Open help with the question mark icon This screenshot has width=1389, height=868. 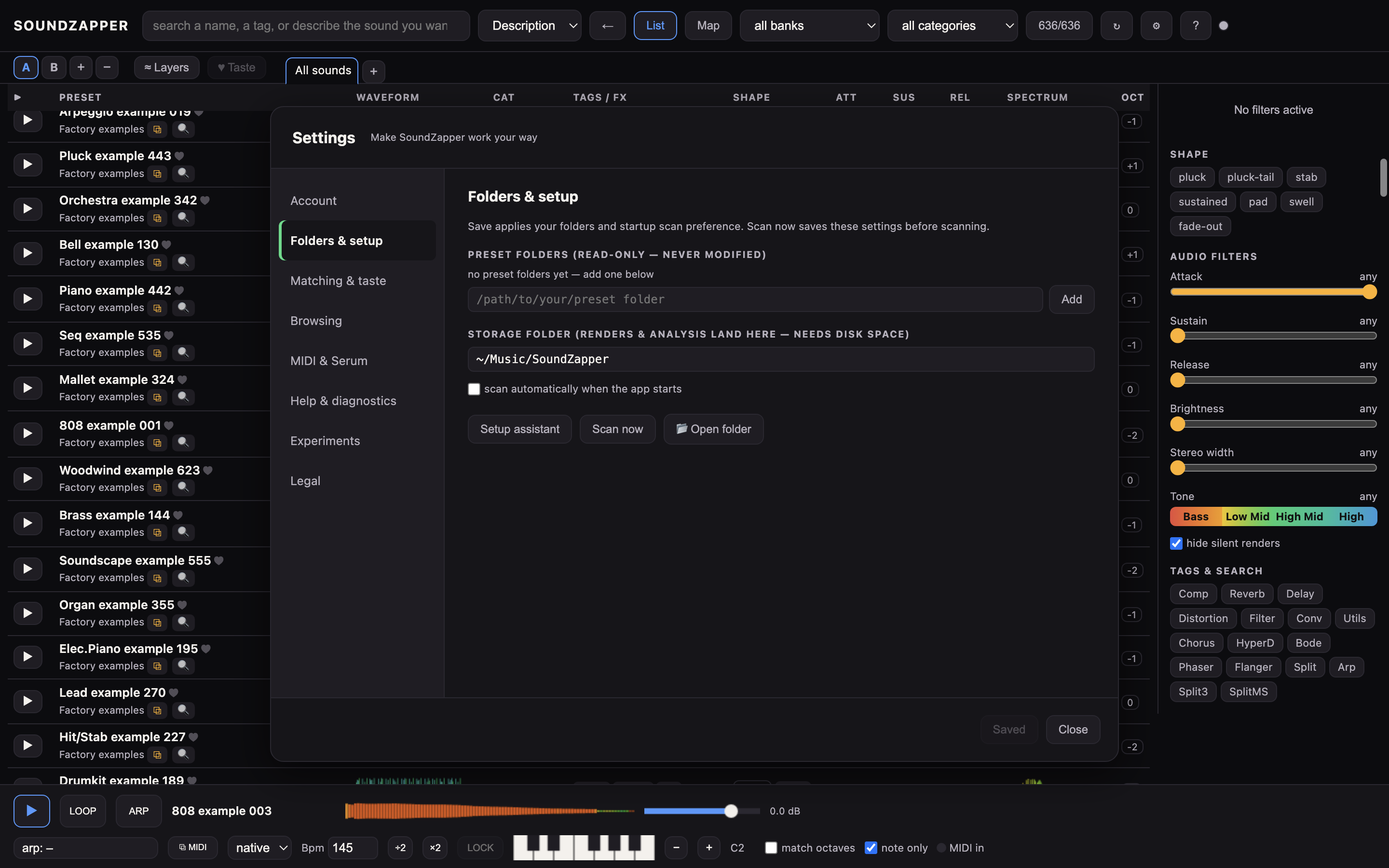click(1196, 26)
